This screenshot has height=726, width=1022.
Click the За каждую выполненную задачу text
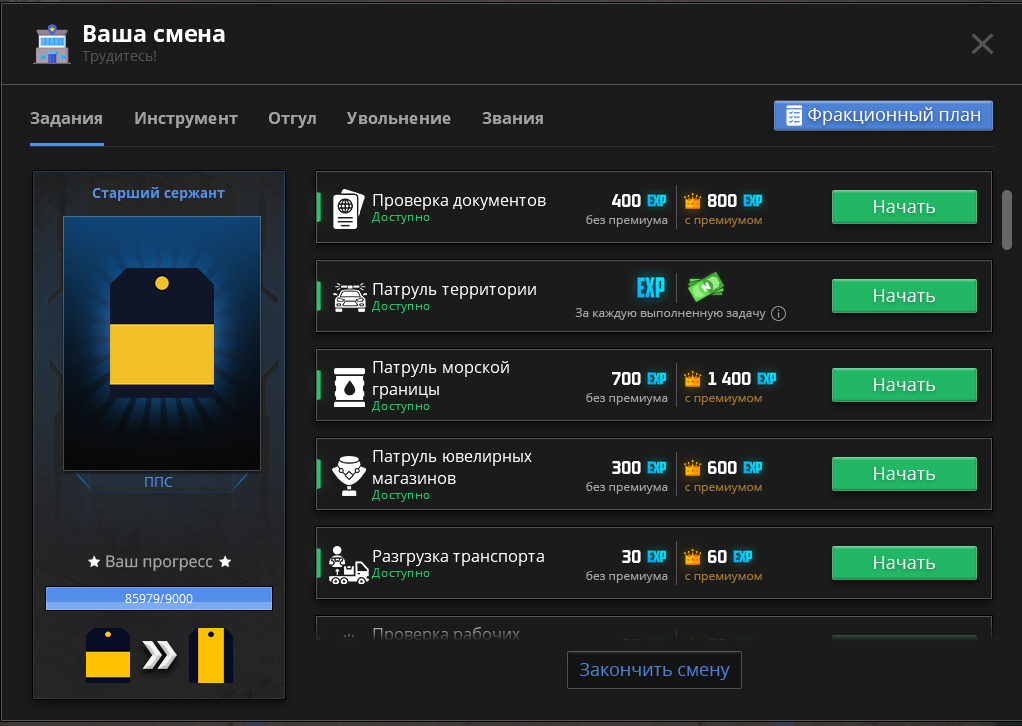tap(670, 313)
